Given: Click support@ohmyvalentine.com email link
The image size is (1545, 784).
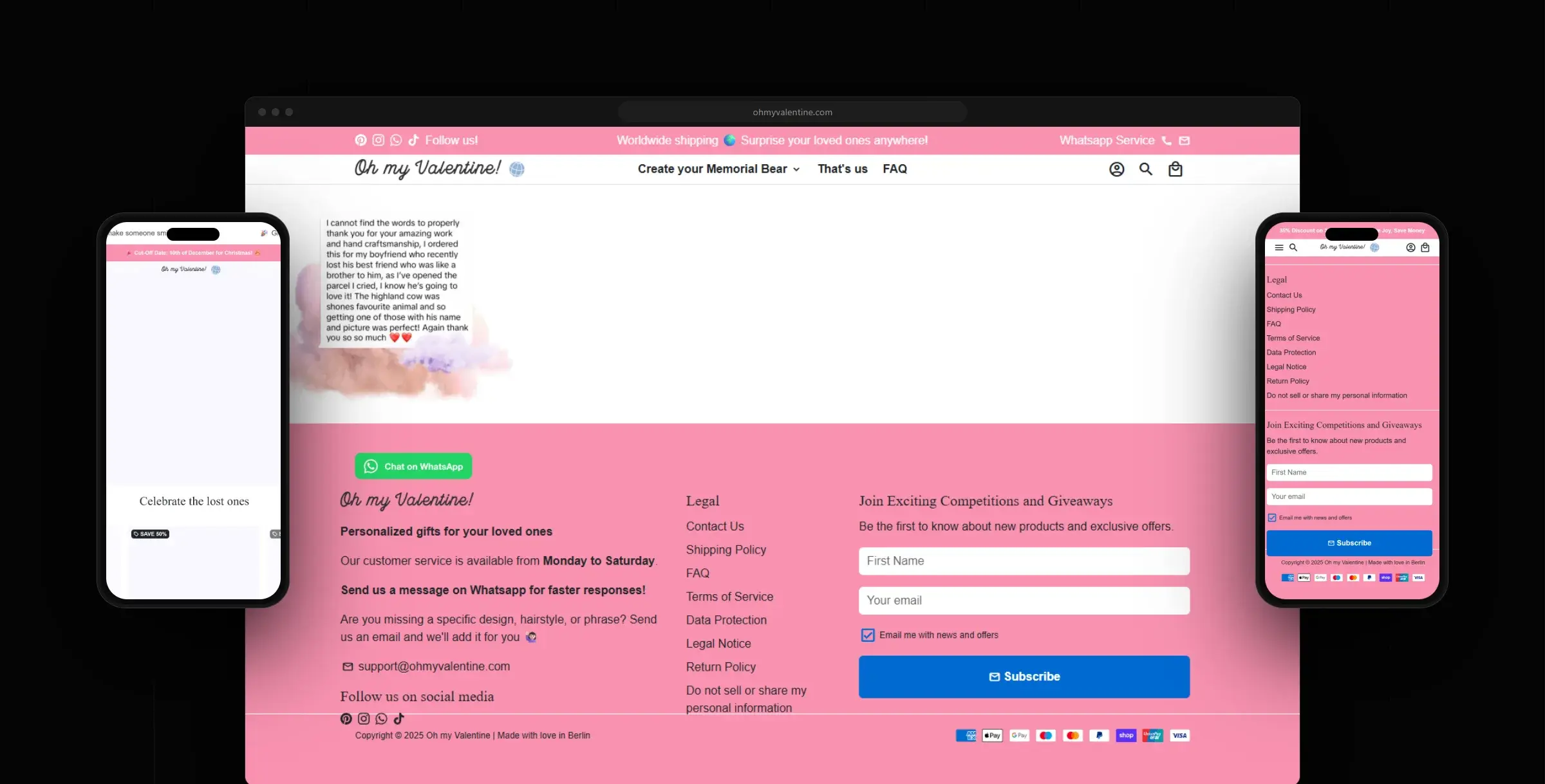Looking at the screenshot, I should pyautogui.click(x=434, y=666).
